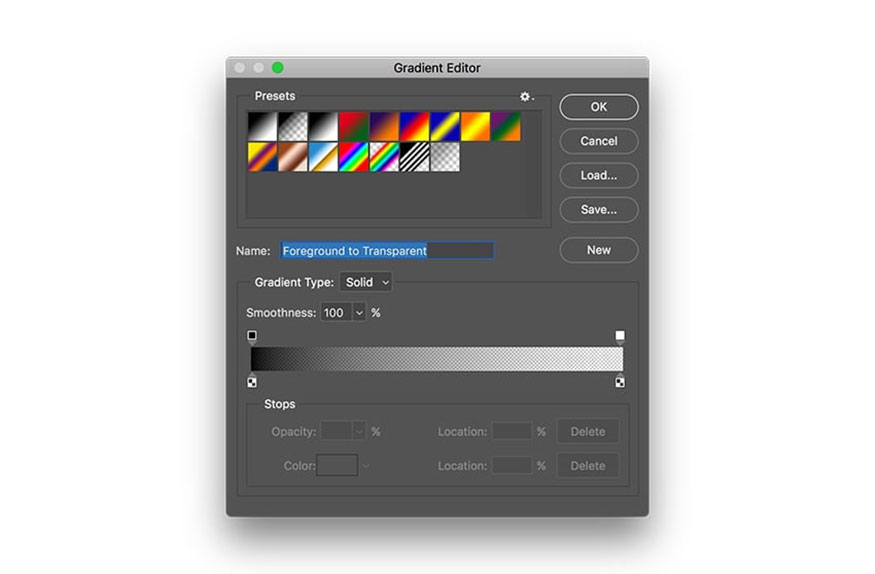Click the gradient Name text field

click(x=387, y=250)
